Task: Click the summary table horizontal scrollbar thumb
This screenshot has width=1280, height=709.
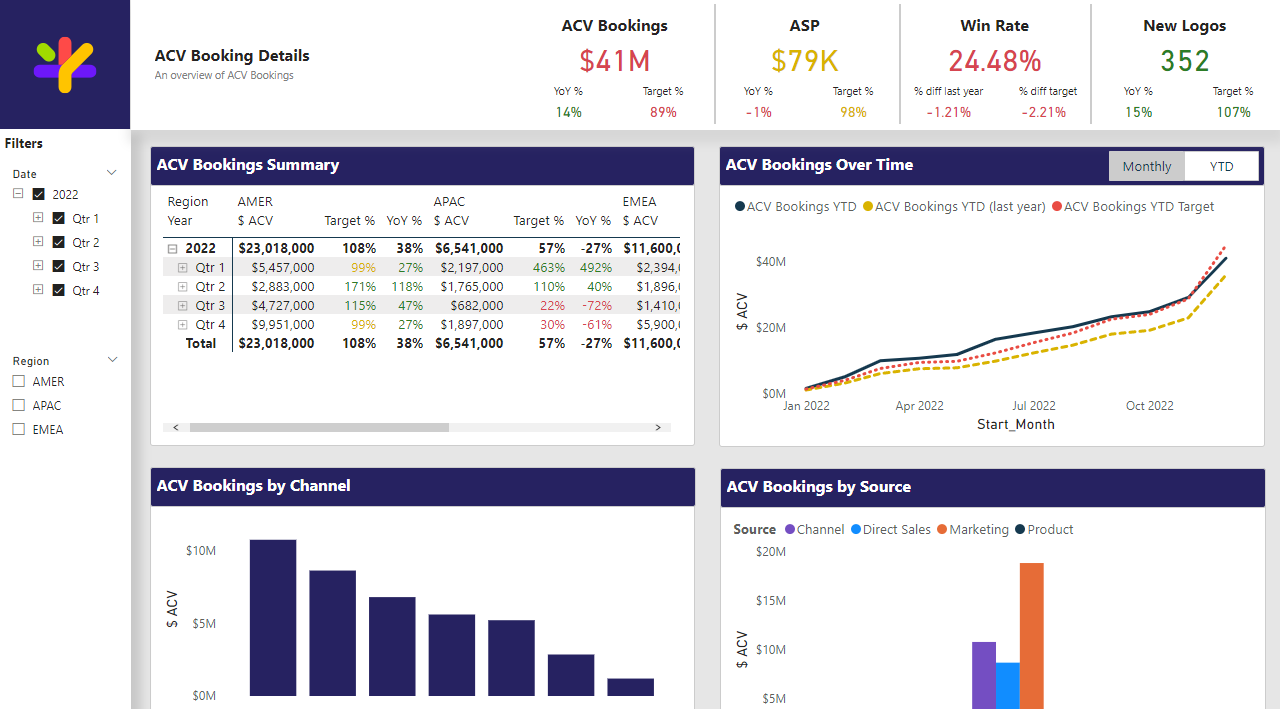Action: tap(319, 427)
